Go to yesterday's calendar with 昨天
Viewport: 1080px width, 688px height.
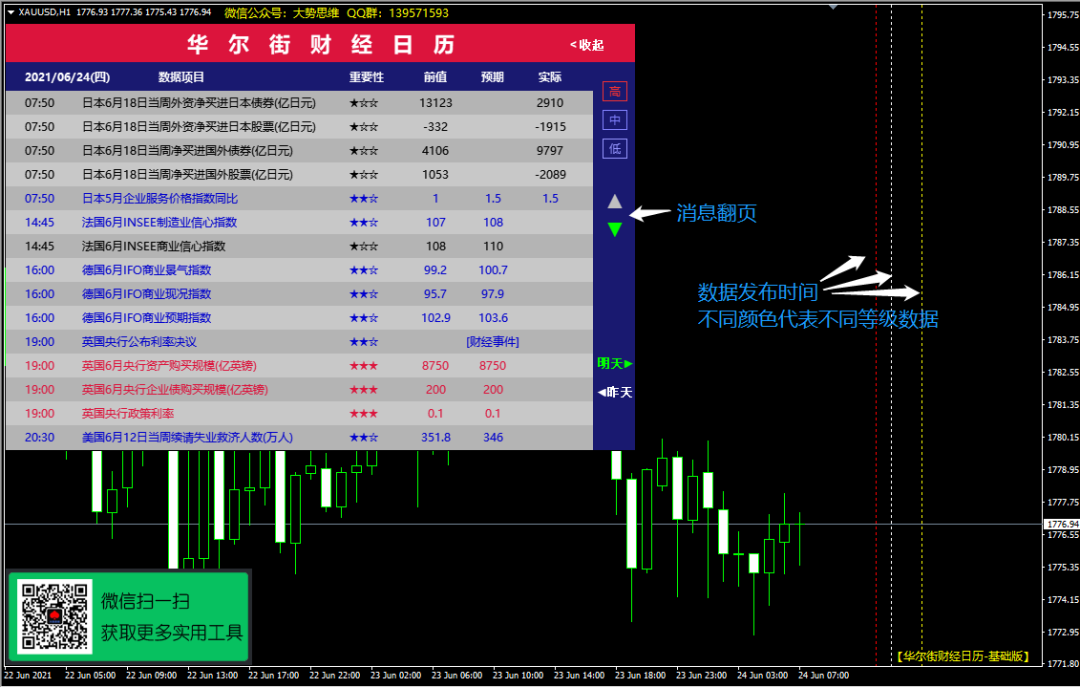[x=614, y=392]
